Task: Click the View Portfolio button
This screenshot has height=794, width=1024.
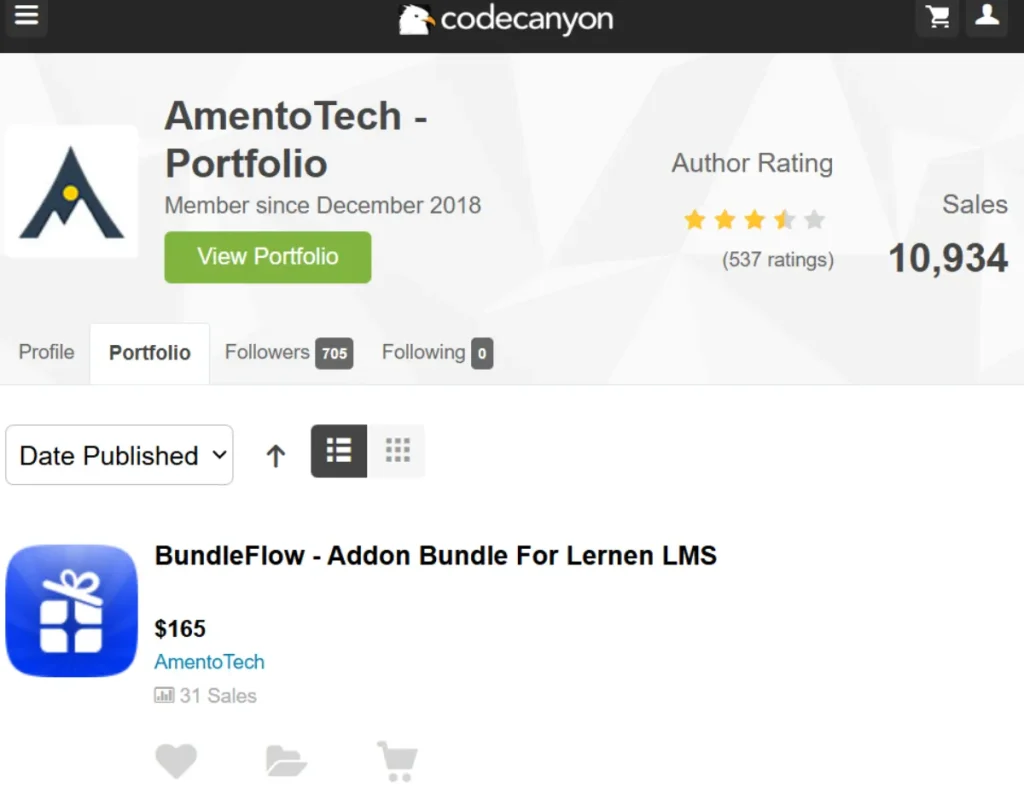Action: pos(268,257)
